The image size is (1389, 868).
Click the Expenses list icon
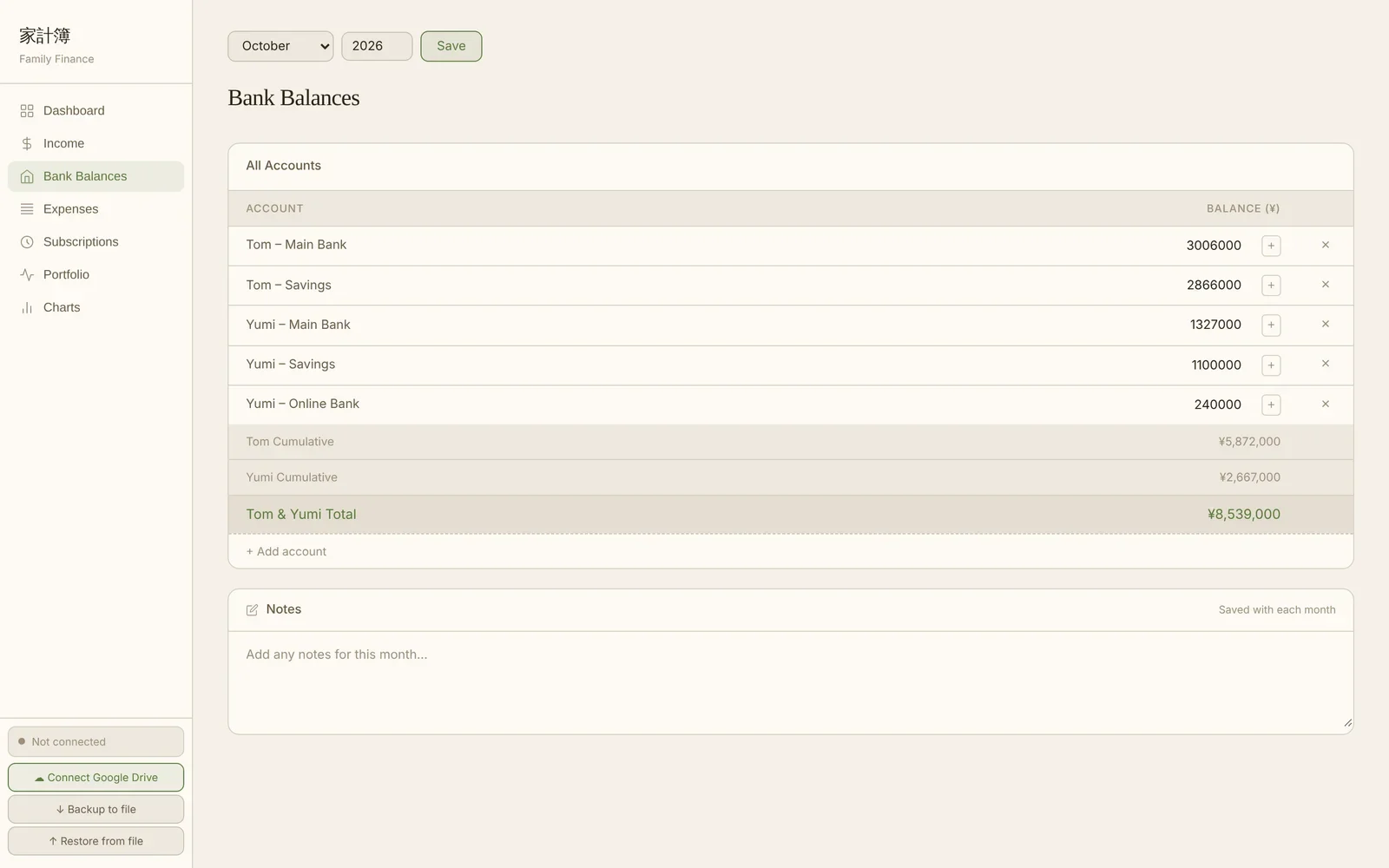click(x=27, y=209)
